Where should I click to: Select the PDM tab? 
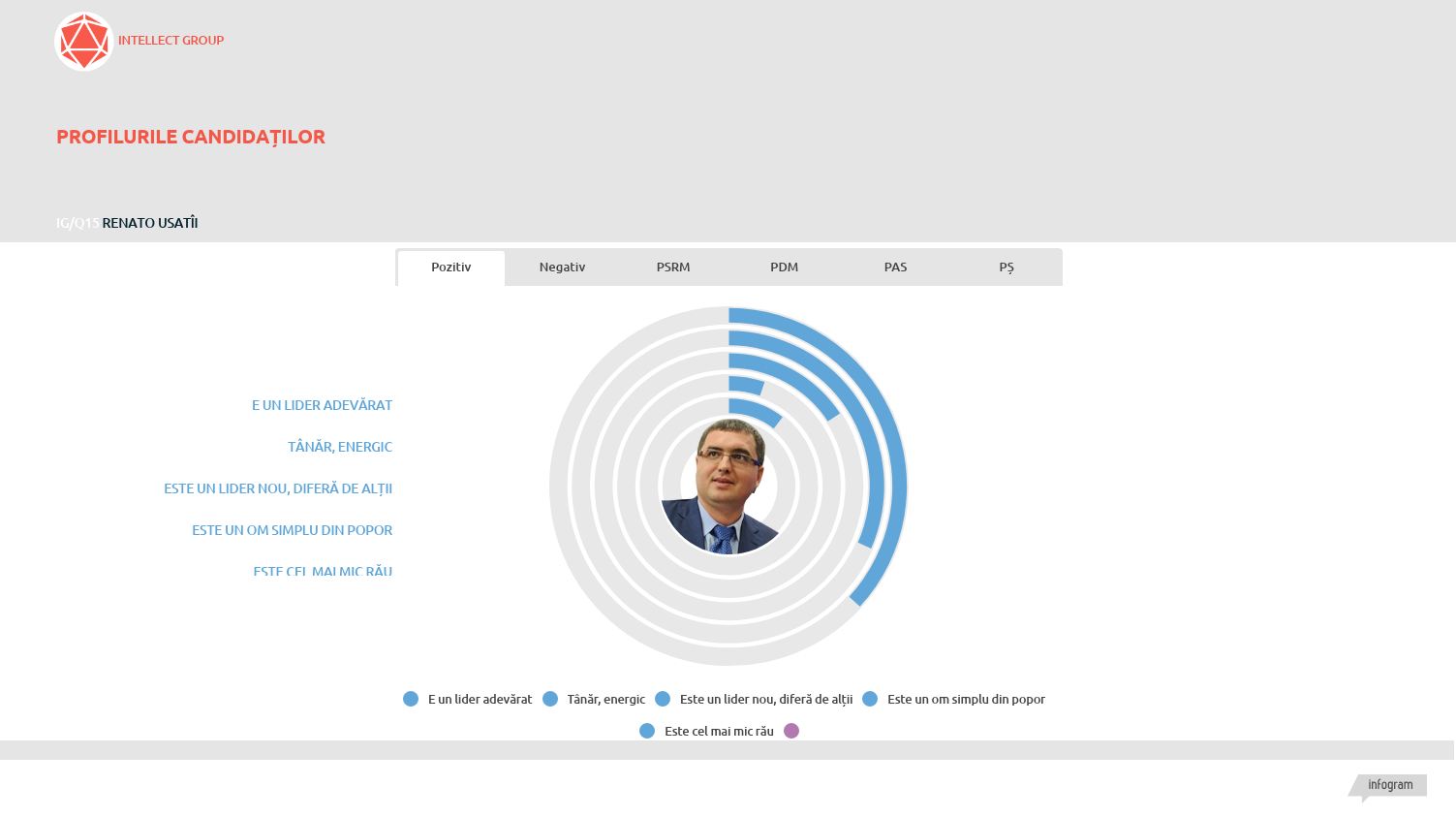tap(784, 267)
